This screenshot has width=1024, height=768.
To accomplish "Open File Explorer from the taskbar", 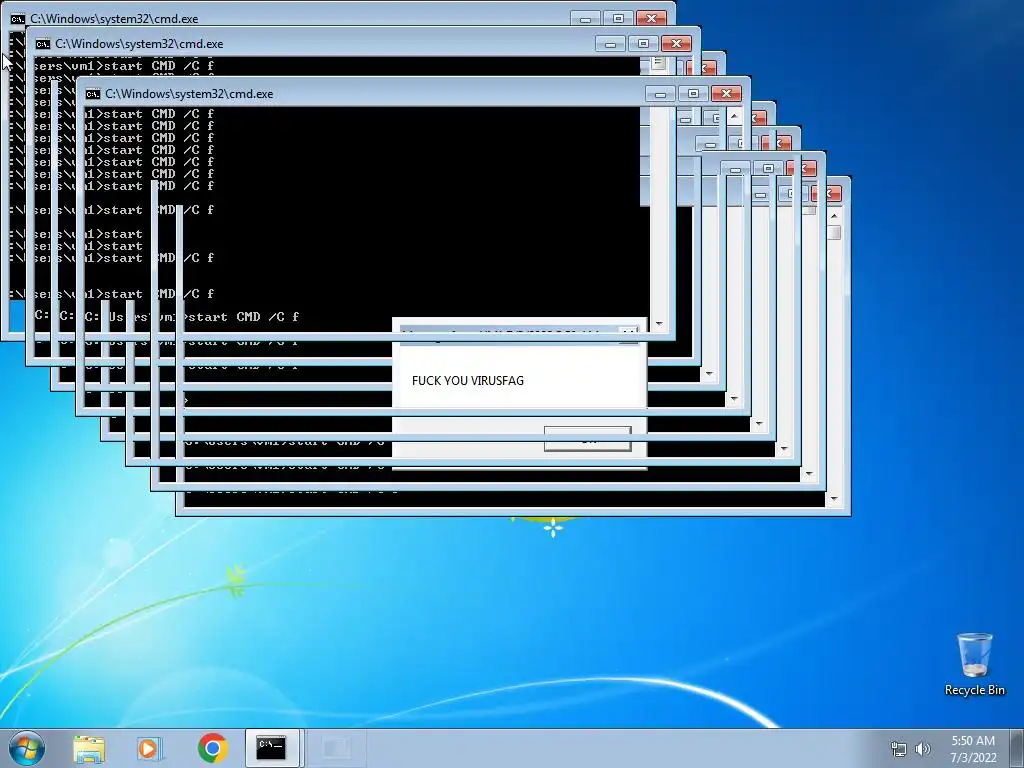I will [89, 748].
